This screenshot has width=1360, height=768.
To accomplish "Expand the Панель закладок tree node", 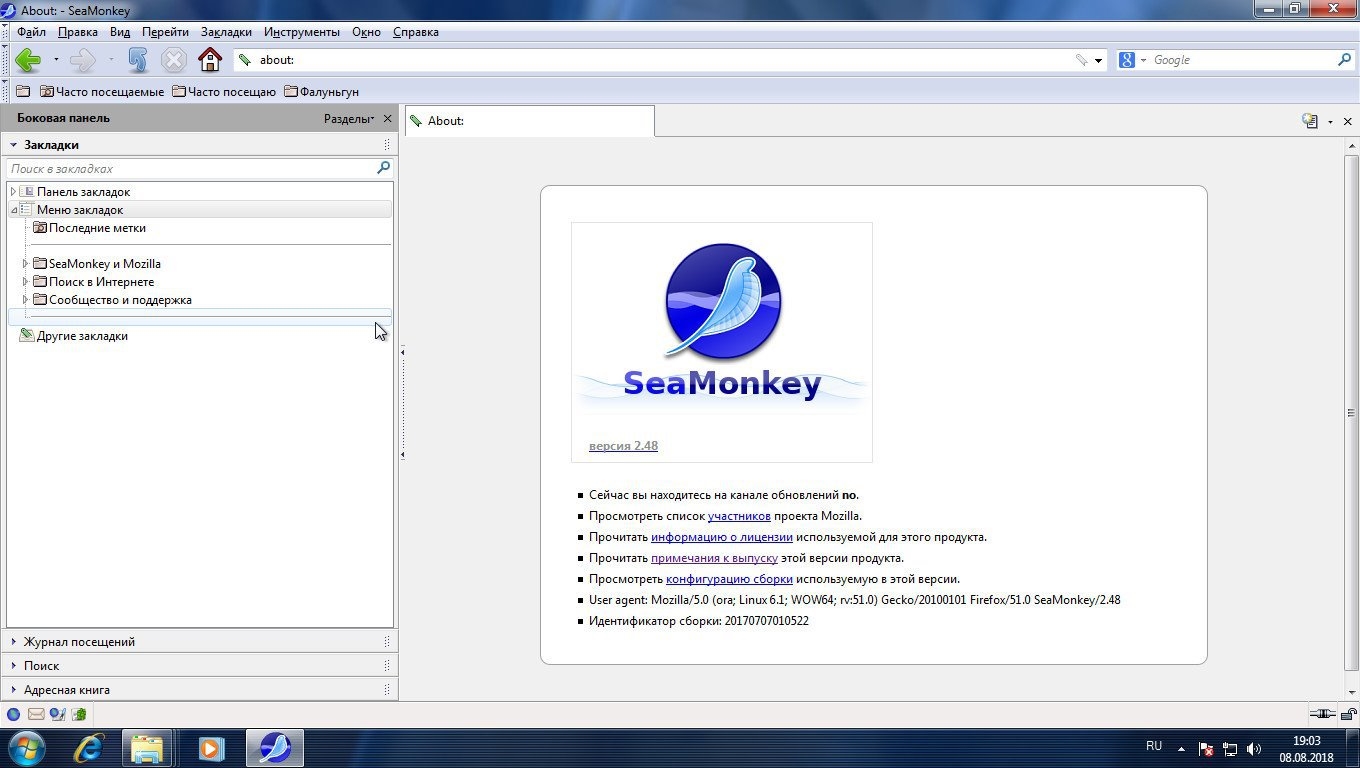I will pos(13,191).
